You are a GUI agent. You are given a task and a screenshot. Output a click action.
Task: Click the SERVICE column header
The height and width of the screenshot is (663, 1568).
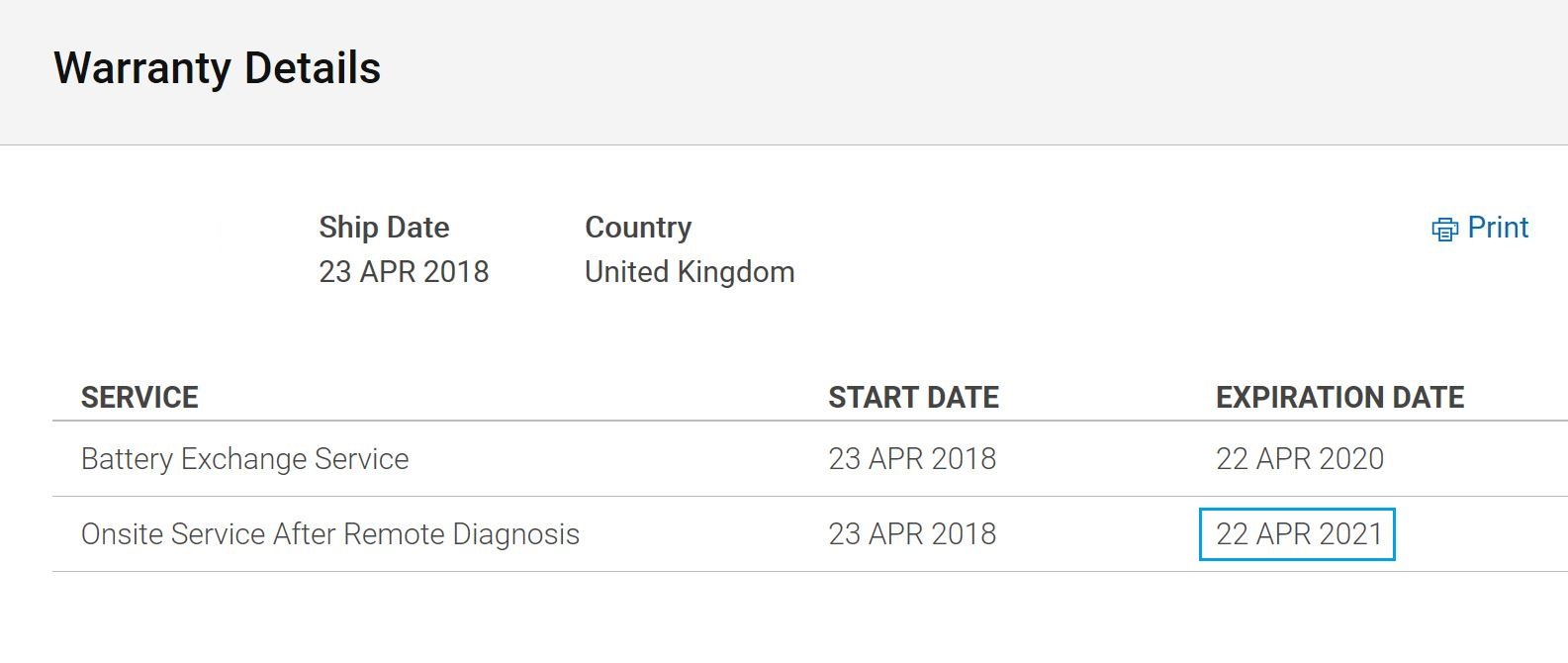[x=139, y=398]
